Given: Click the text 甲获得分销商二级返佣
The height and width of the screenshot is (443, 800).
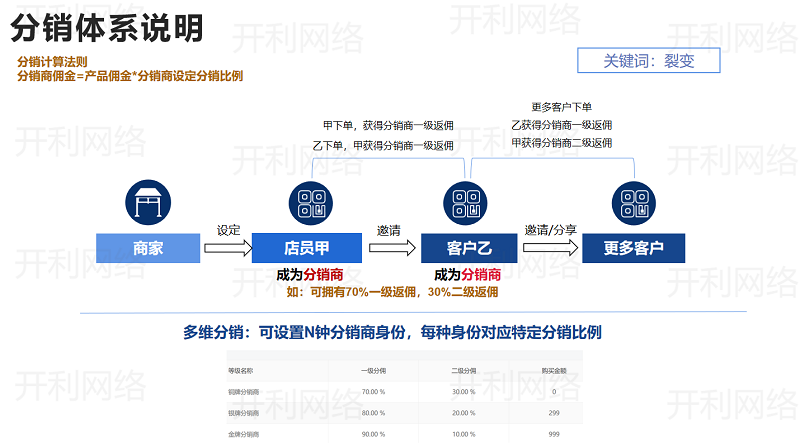Looking at the screenshot, I should [561, 143].
